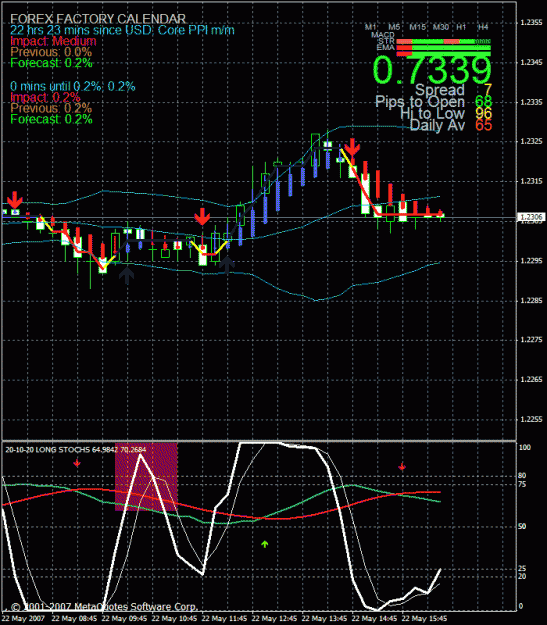The image size is (547, 625).
Task: Click the 'Previous: 0.2%' line
Action: (51, 108)
